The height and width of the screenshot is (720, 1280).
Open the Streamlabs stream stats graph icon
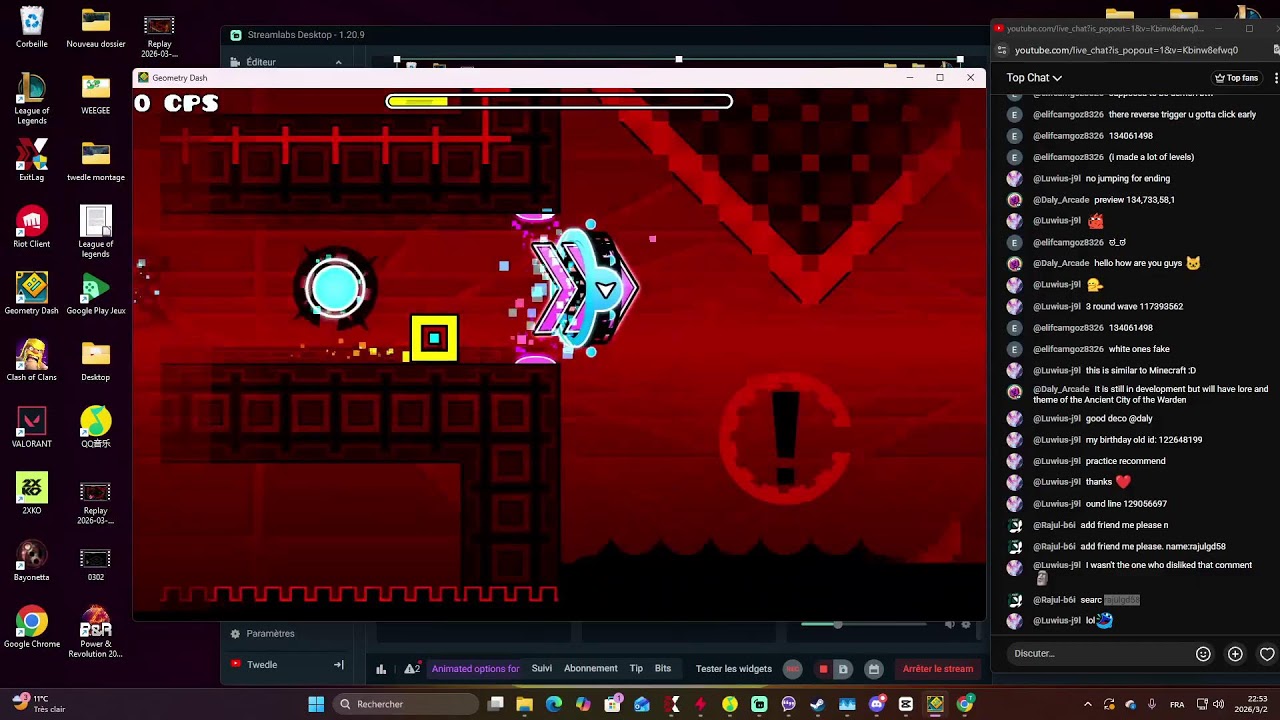381,669
